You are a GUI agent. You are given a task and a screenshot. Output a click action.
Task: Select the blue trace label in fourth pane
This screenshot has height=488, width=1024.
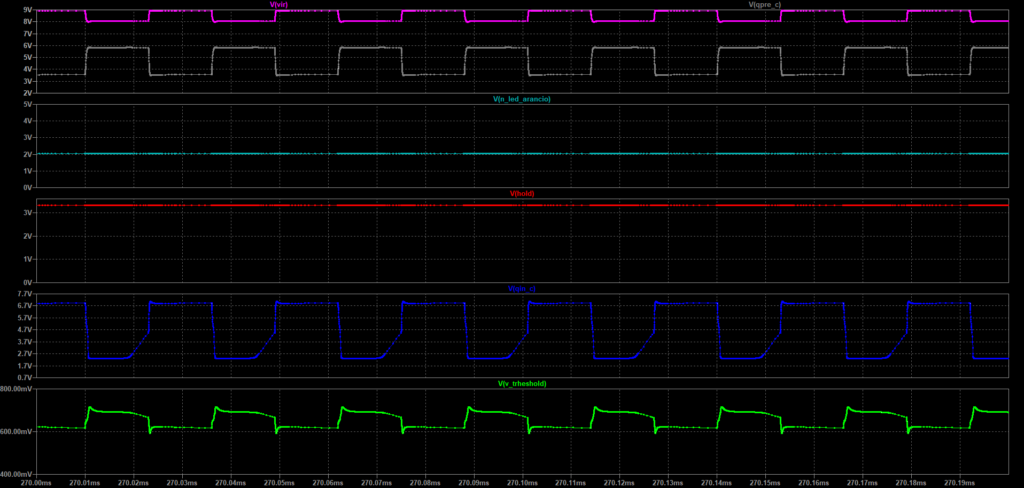click(x=522, y=289)
